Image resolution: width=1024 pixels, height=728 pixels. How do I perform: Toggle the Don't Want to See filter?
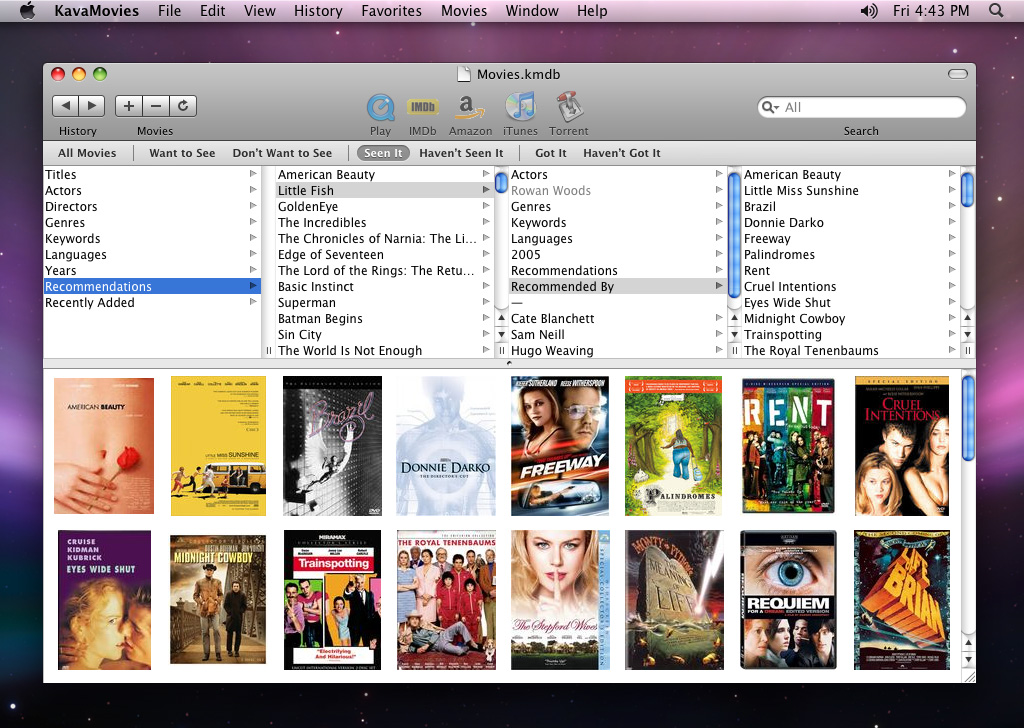tap(282, 153)
